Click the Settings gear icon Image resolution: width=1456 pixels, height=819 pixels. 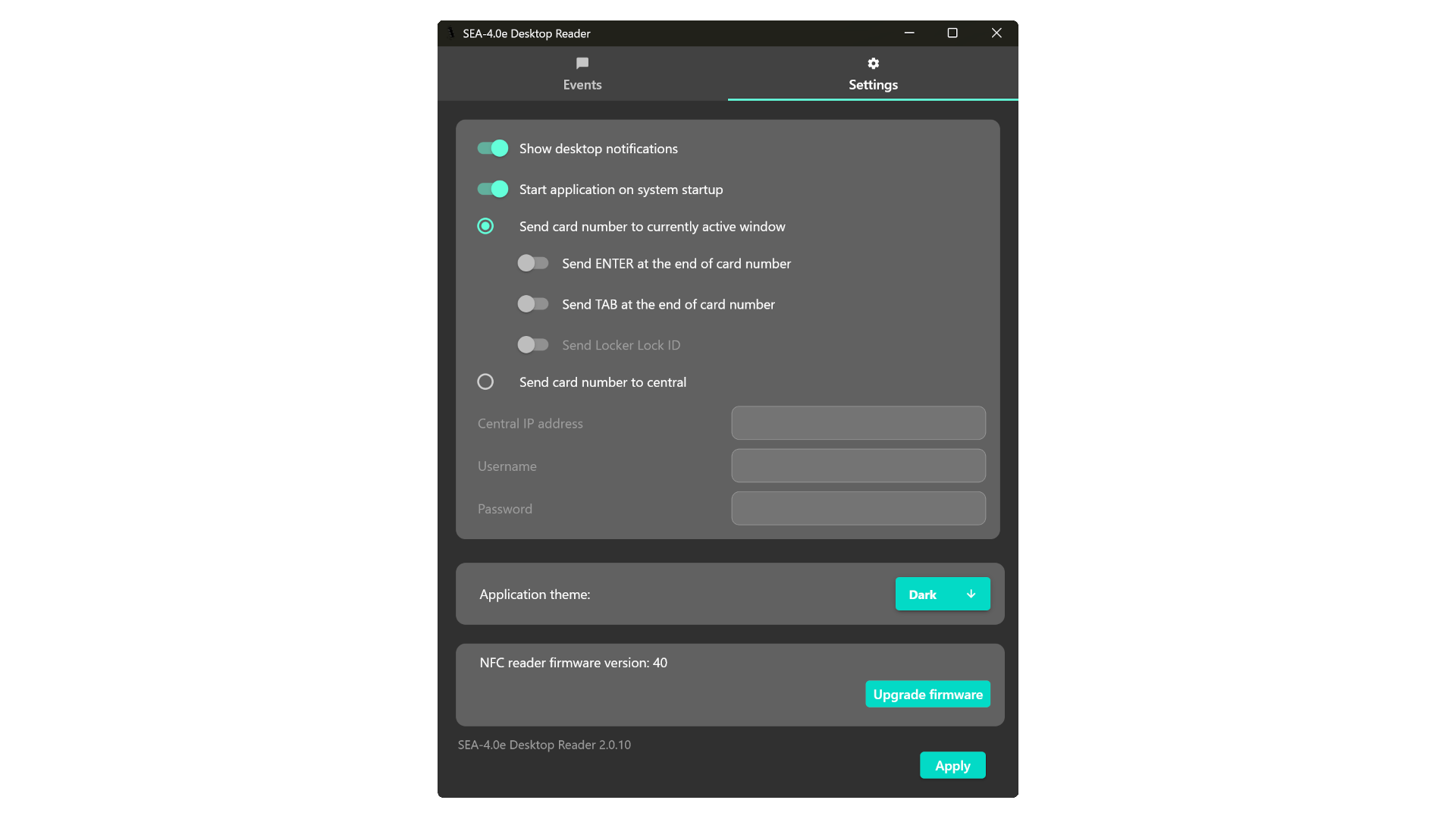click(x=873, y=63)
